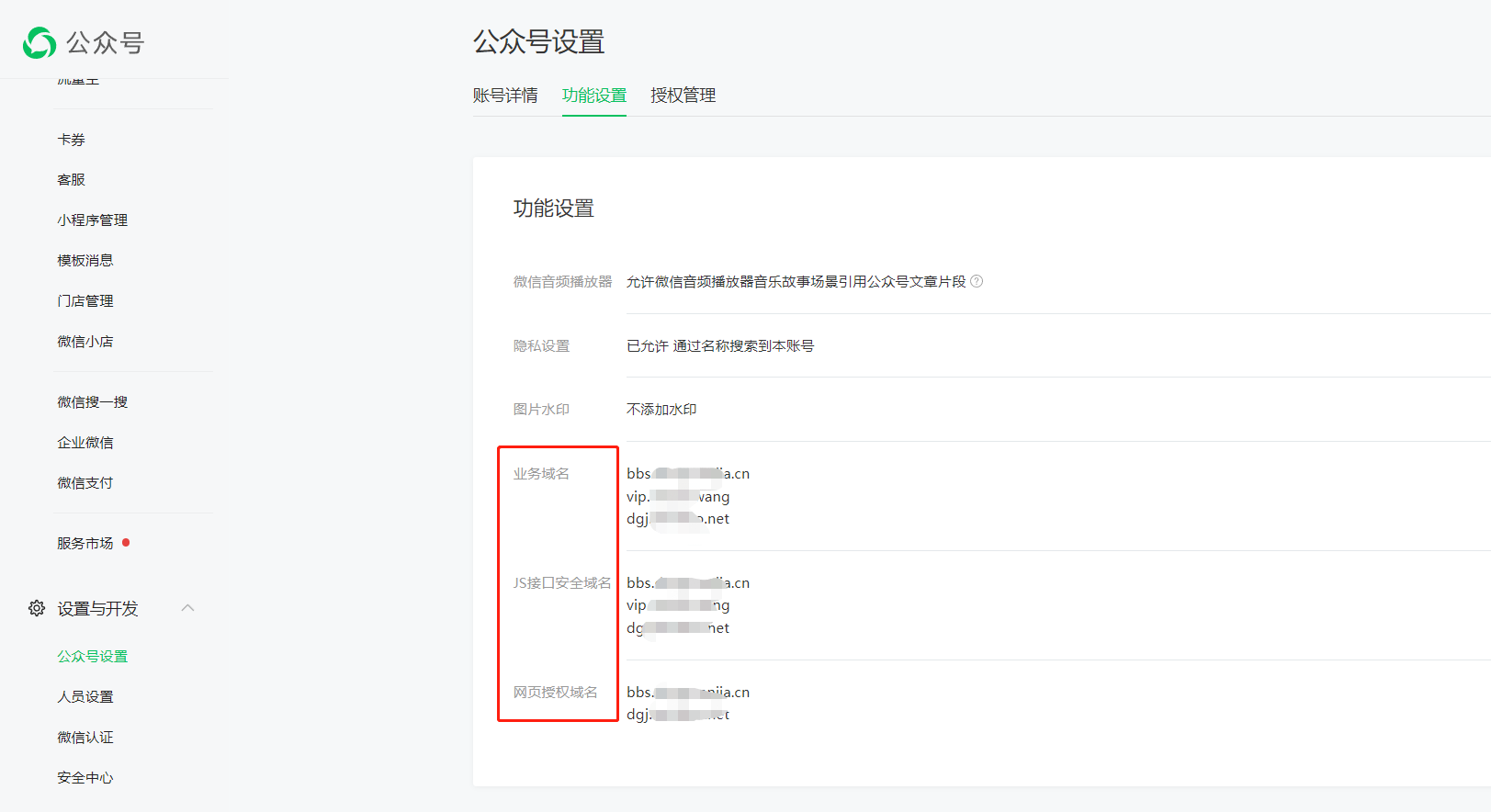Click the 微信音频播放器 setting label
Viewport: 1491px width, 812px height.
click(562, 282)
